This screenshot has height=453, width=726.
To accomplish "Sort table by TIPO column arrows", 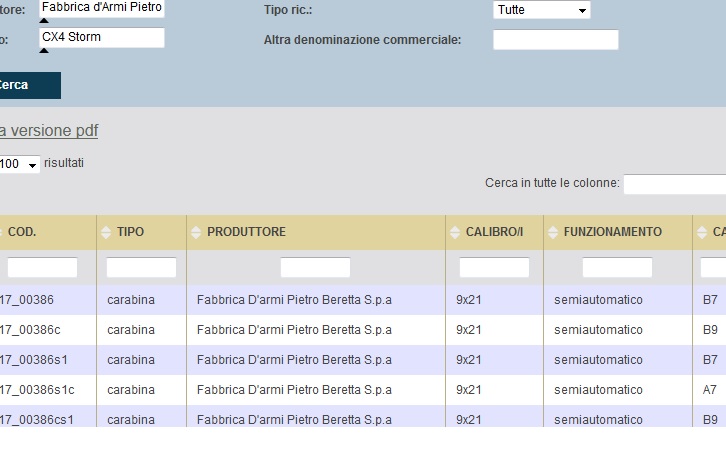I will click(106, 232).
